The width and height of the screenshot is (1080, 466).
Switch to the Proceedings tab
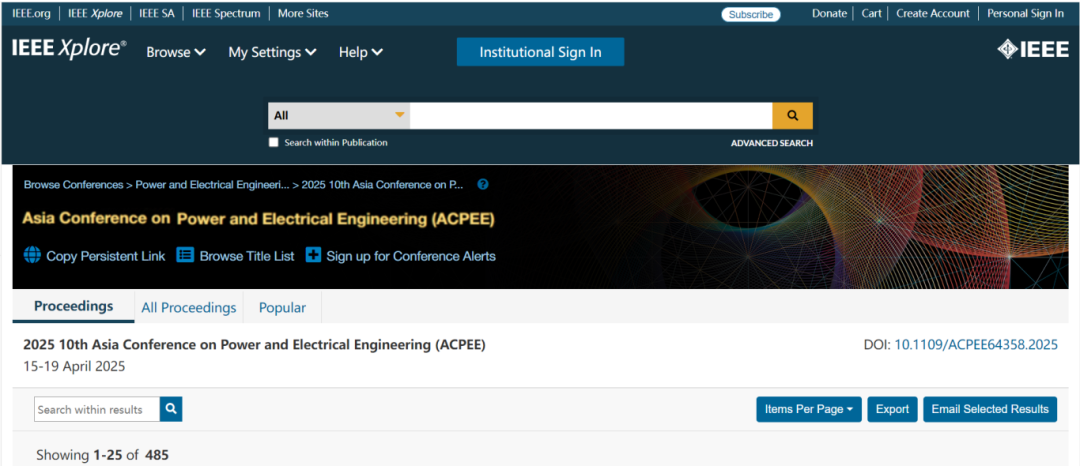click(x=74, y=306)
